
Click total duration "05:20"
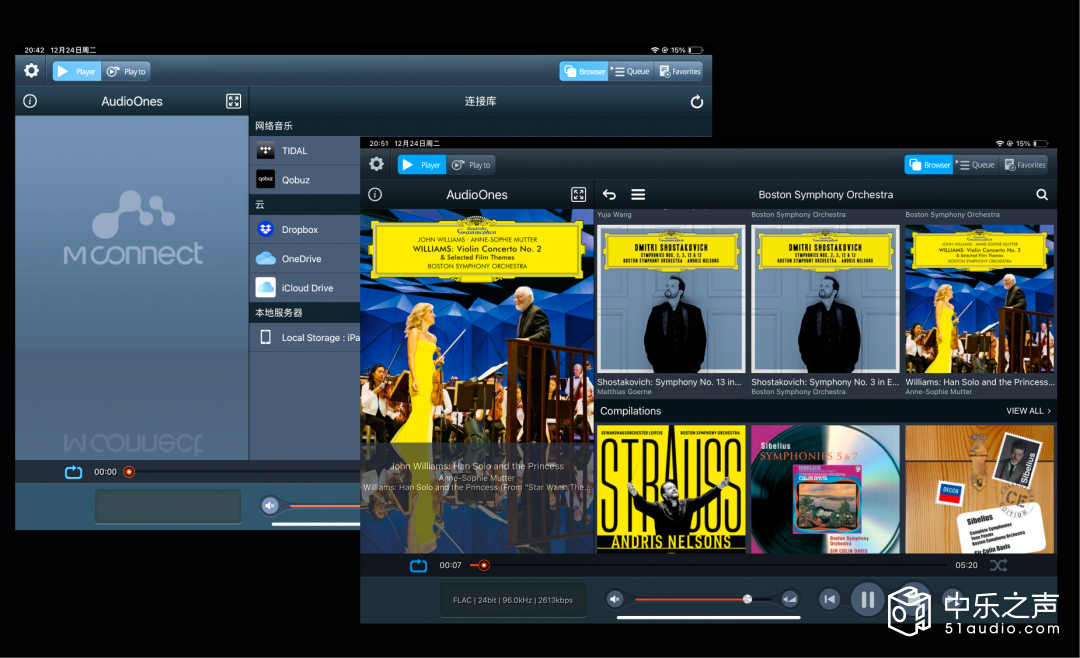966,566
